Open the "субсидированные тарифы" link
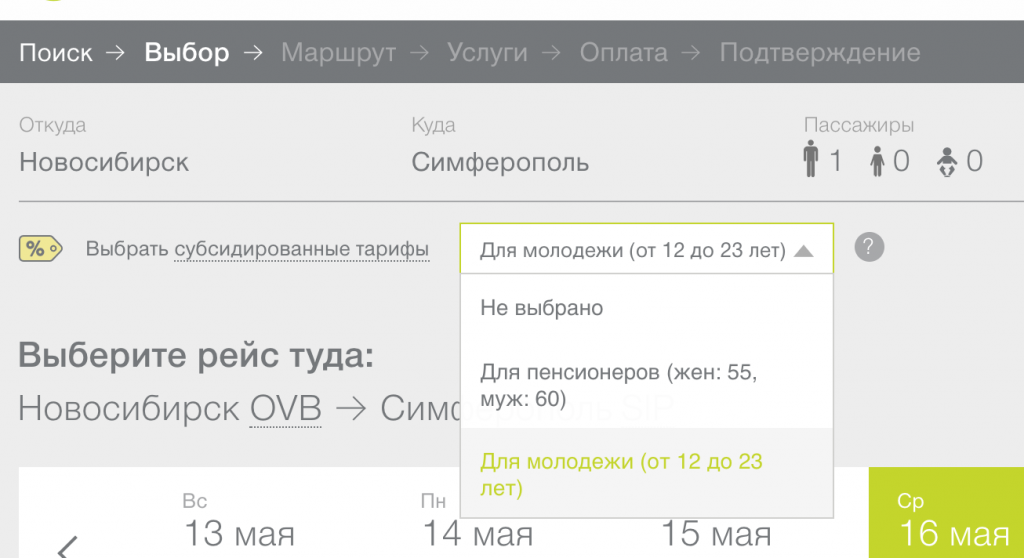Screen dimensions: 1024x558 [302, 249]
